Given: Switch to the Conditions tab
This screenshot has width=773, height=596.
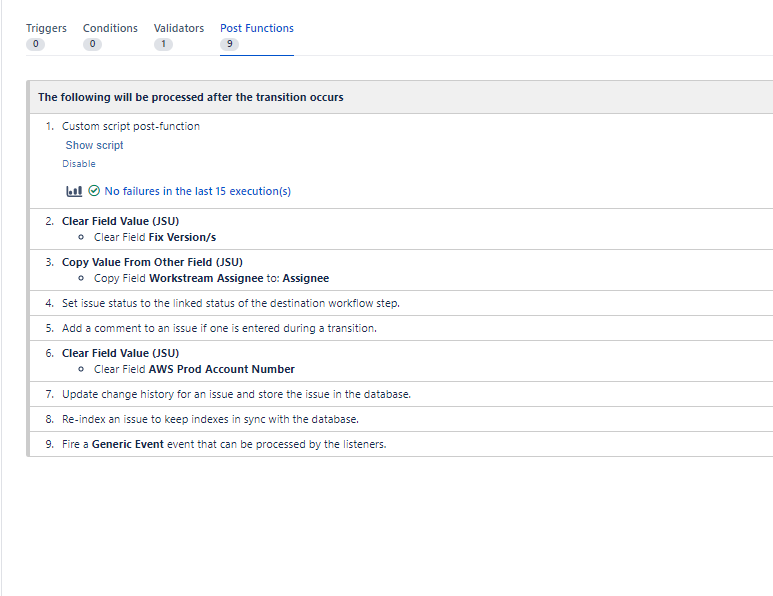Looking at the screenshot, I should [x=110, y=28].
